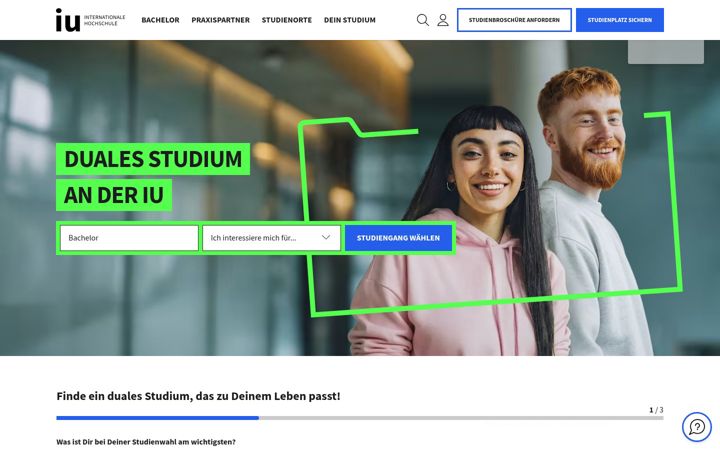720x450 pixels.
Task: Open the Bachelor menu
Action: [x=160, y=20]
